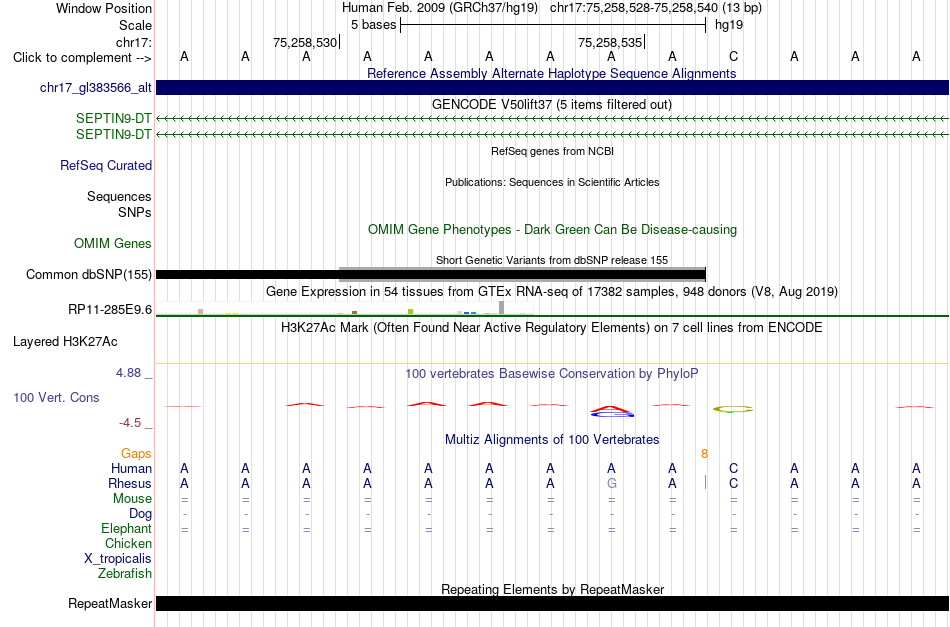
Task: Click the orange 'Gaps' row label
Action: (x=136, y=453)
